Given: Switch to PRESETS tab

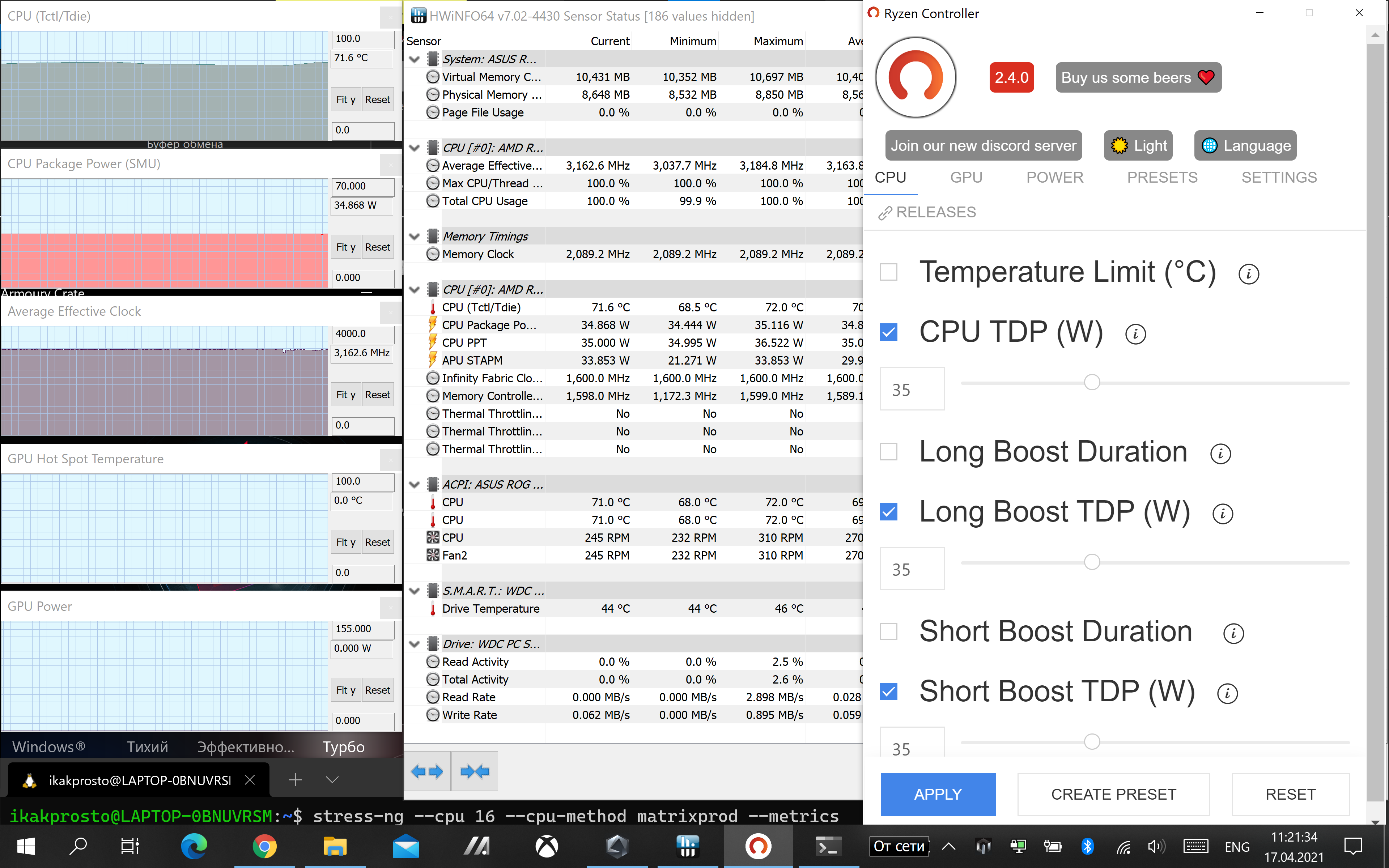Looking at the screenshot, I should coord(1162,177).
